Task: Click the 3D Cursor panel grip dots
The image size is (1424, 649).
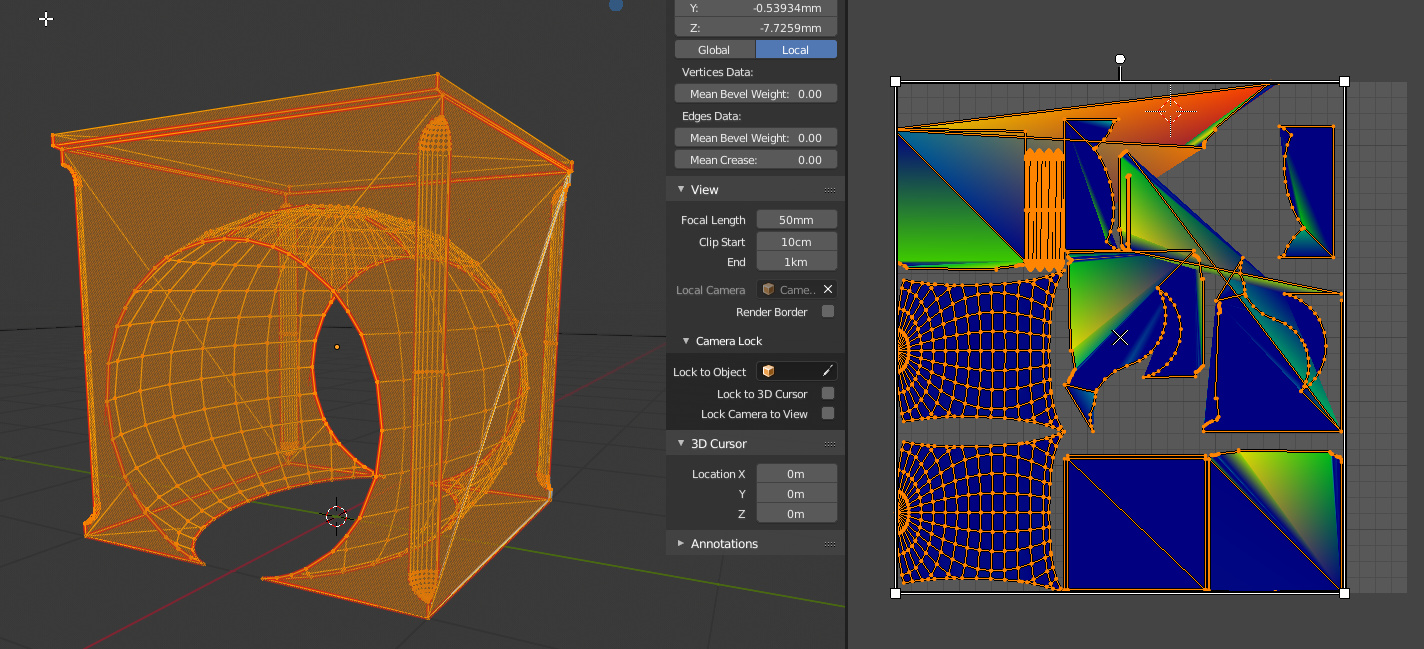Action: pyautogui.click(x=829, y=443)
